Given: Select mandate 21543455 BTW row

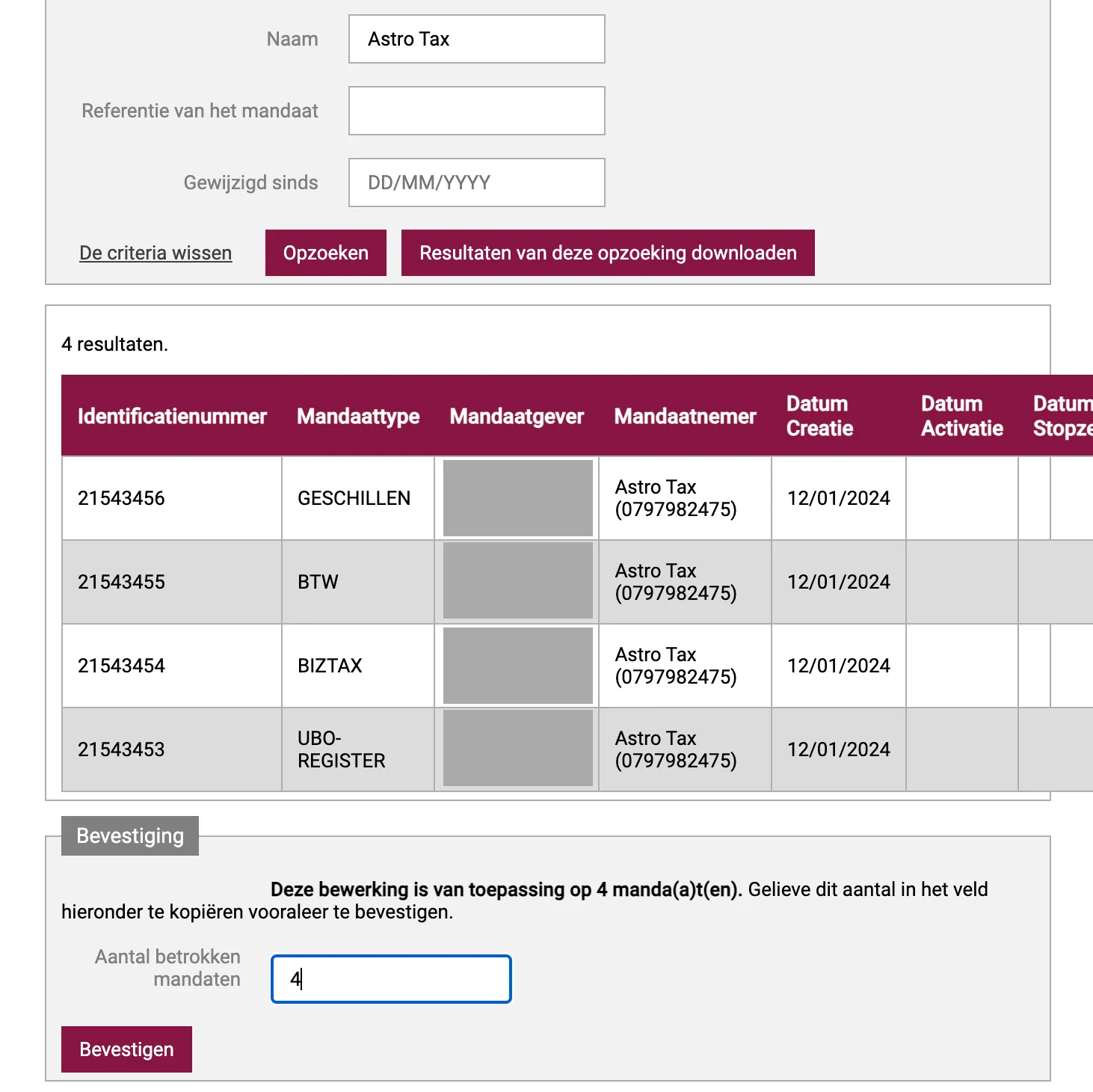Looking at the screenshot, I should pos(577,582).
